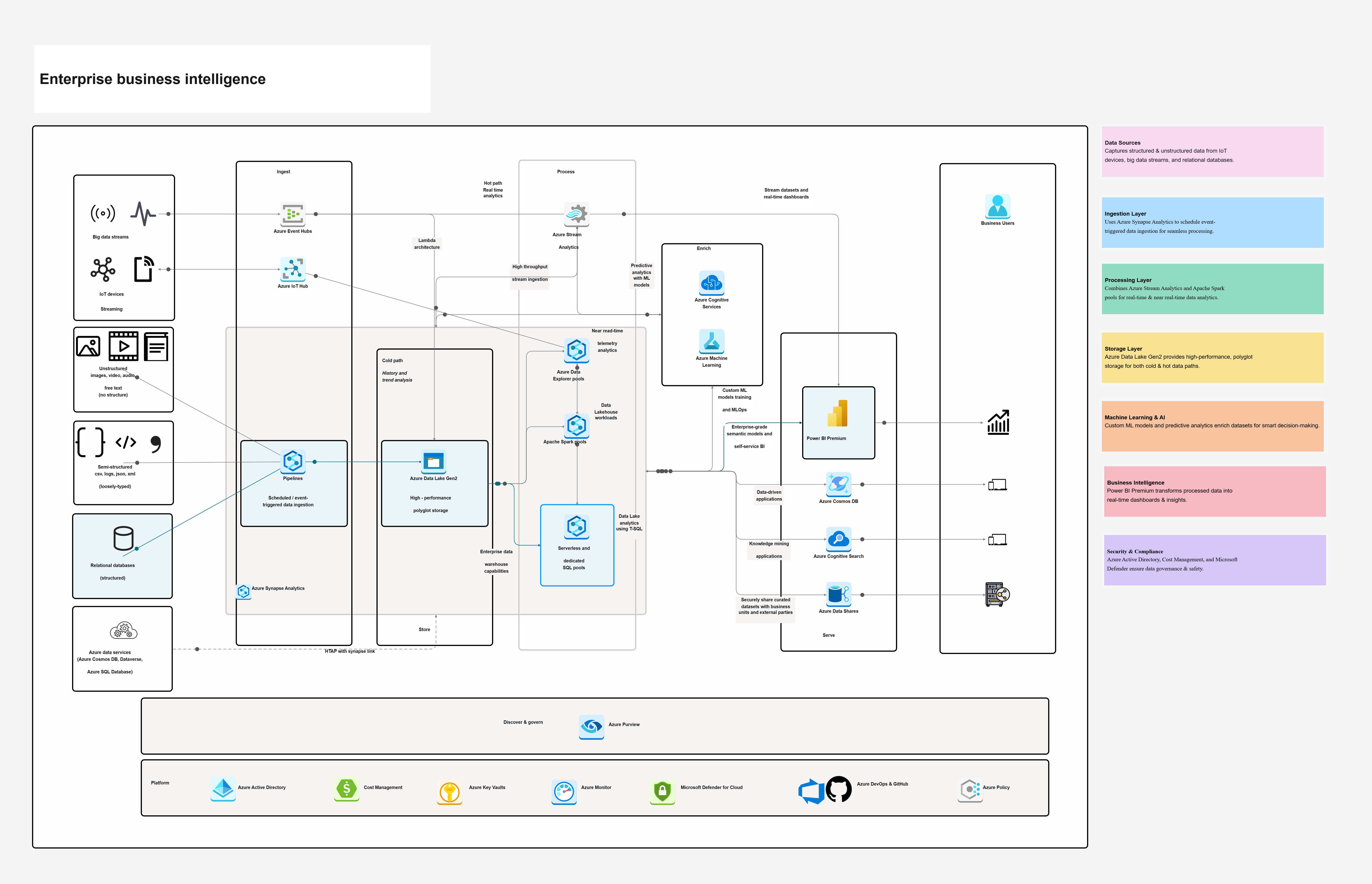Click the Business Users person icon
The width and height of the screenshot is (1372, 884).
click(x=997, y=207)
